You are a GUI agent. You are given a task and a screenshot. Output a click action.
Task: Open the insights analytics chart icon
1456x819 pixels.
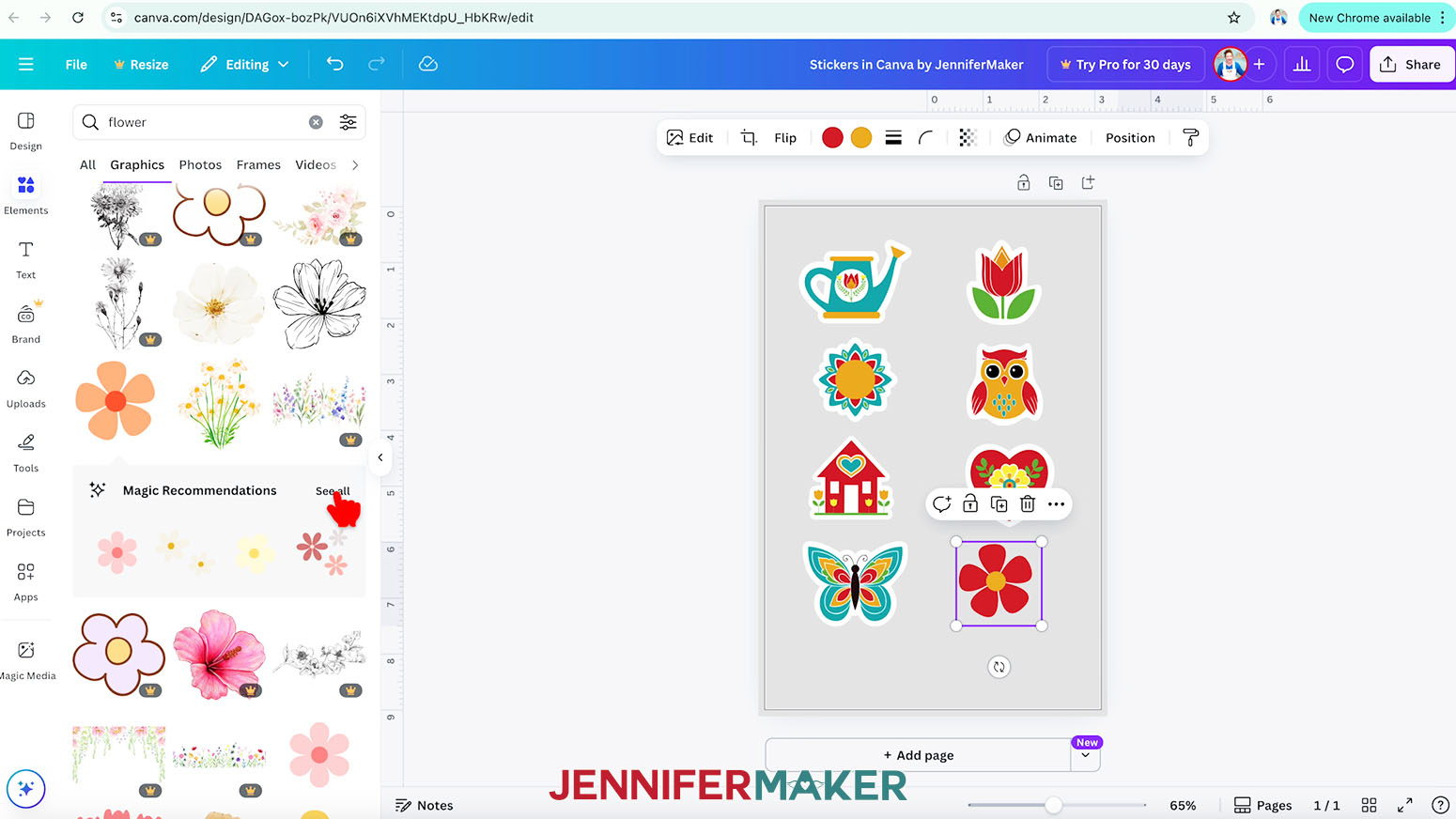coord(1302,64)
